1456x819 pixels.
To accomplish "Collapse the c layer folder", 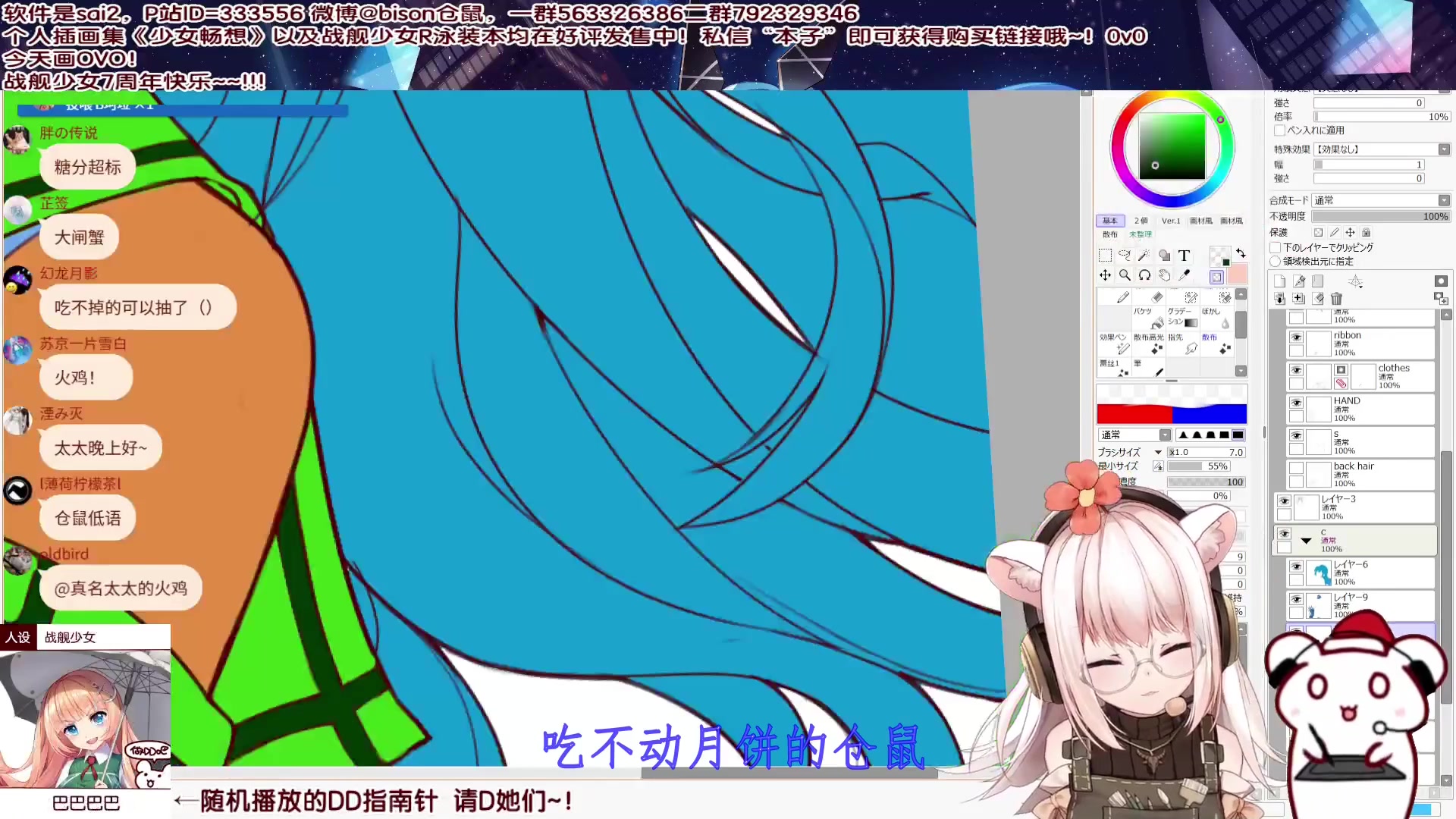I will tap(1306, 541).
